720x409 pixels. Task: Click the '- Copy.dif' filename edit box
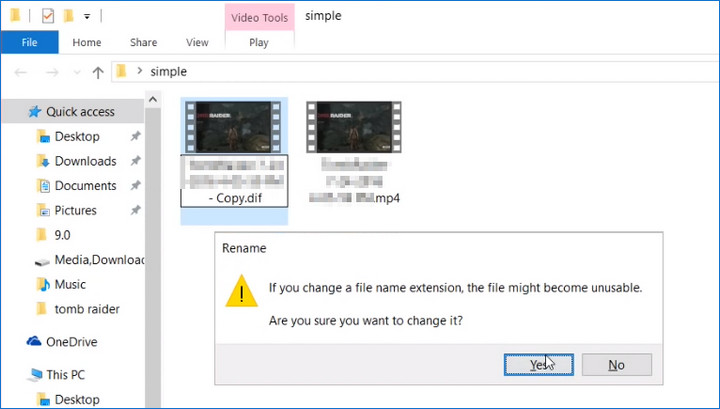click(234, 181)
